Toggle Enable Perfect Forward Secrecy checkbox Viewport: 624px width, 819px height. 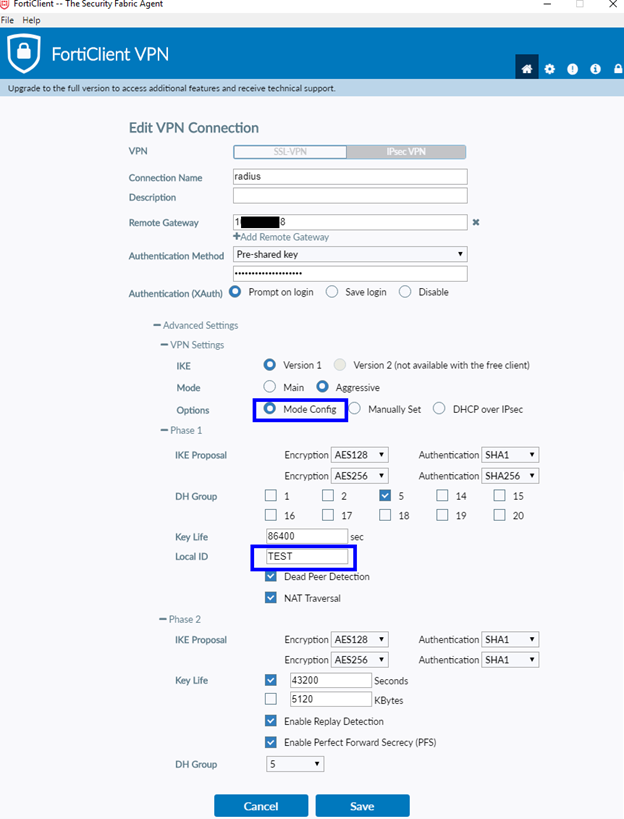(x=270, y=742)
